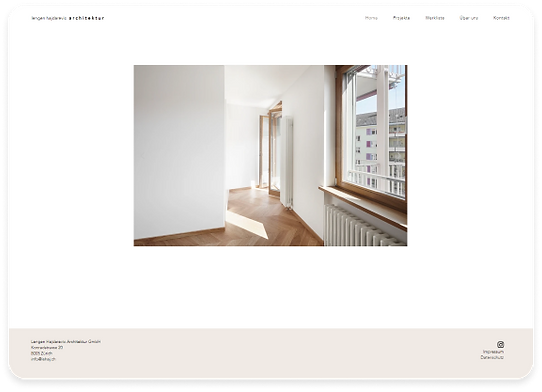Select the Konradstrasse 20 address line
This screenshot has width=542, height=392.
tap(47, 347)
